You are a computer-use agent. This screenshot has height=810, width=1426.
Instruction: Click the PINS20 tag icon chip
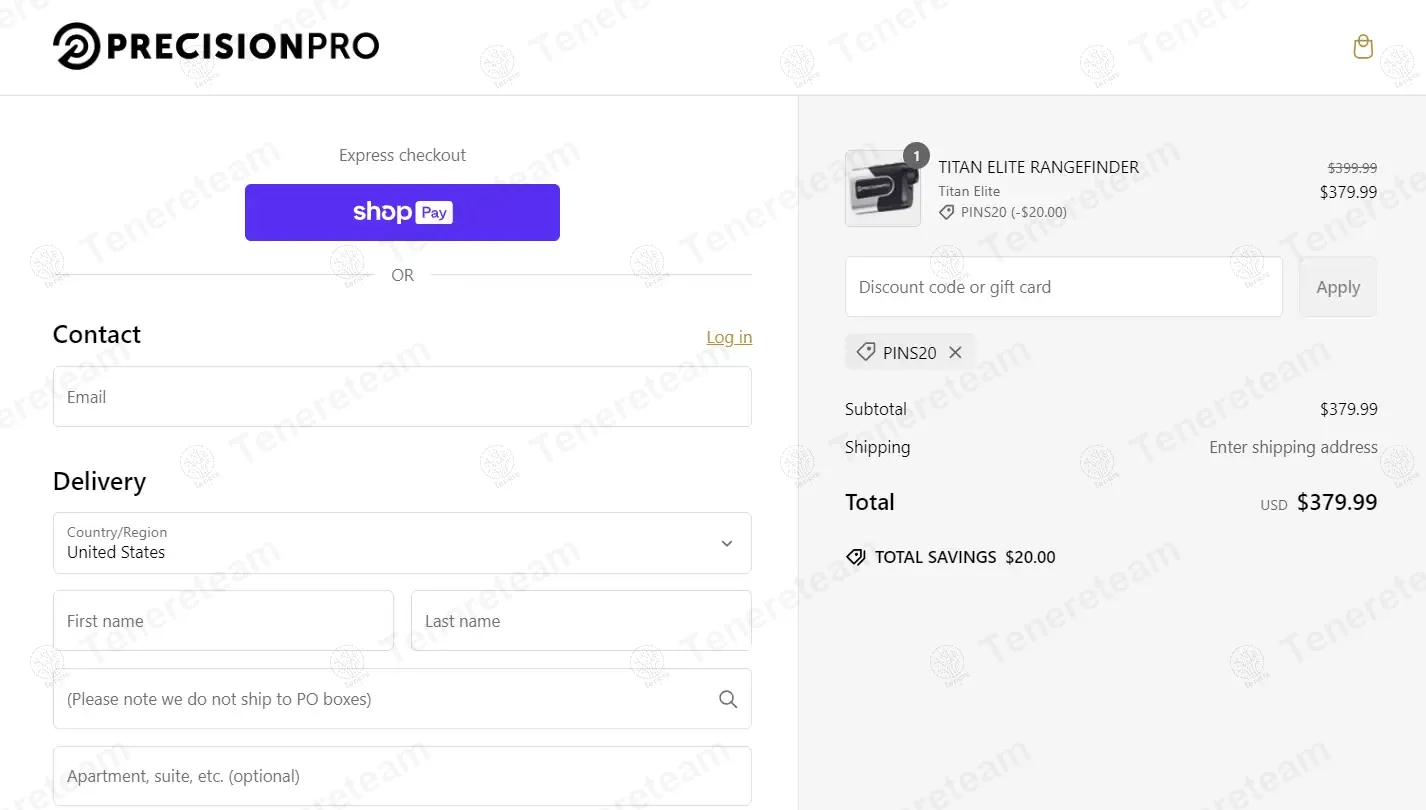point(866,352)
